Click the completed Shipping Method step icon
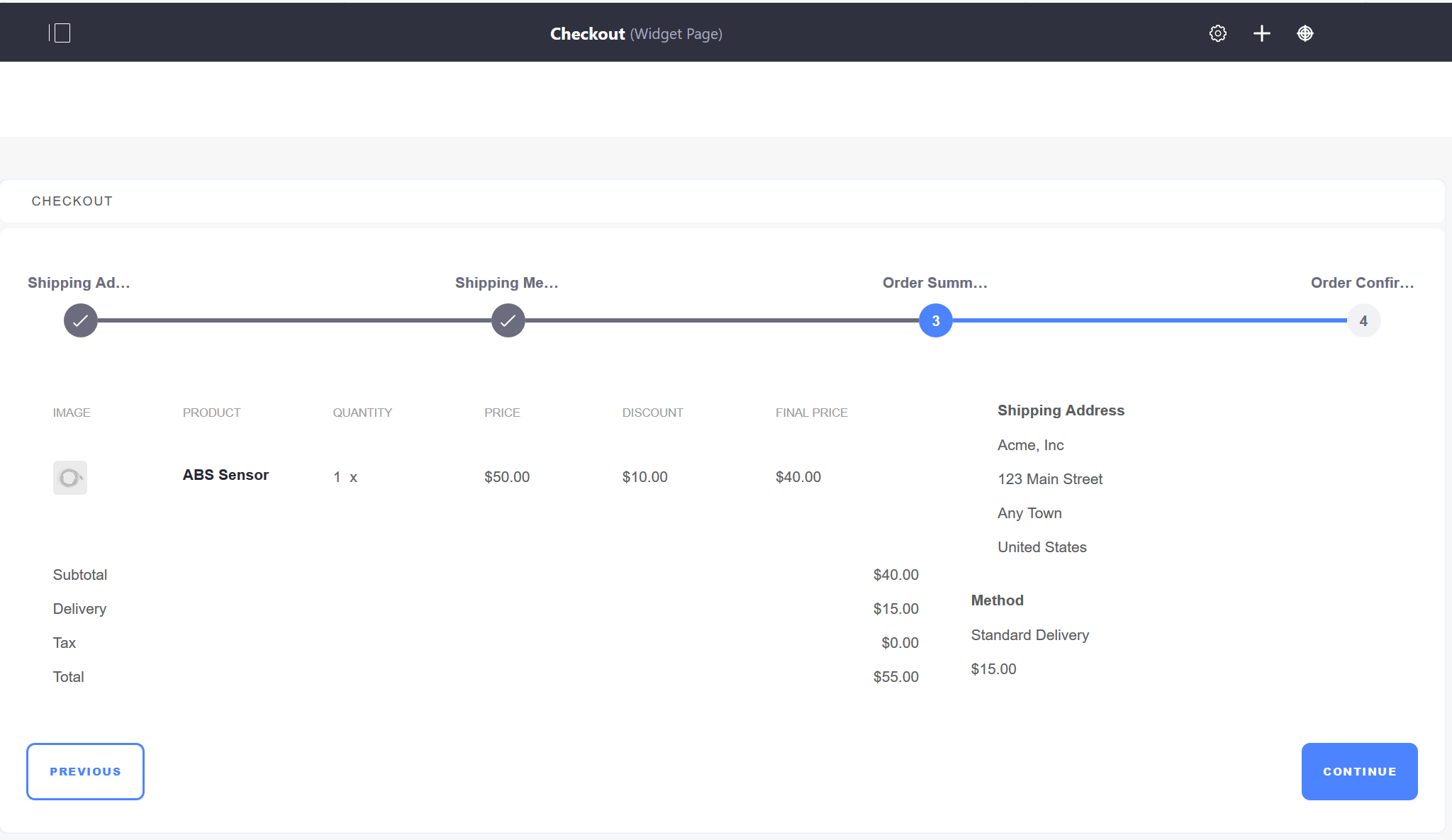 507,320
